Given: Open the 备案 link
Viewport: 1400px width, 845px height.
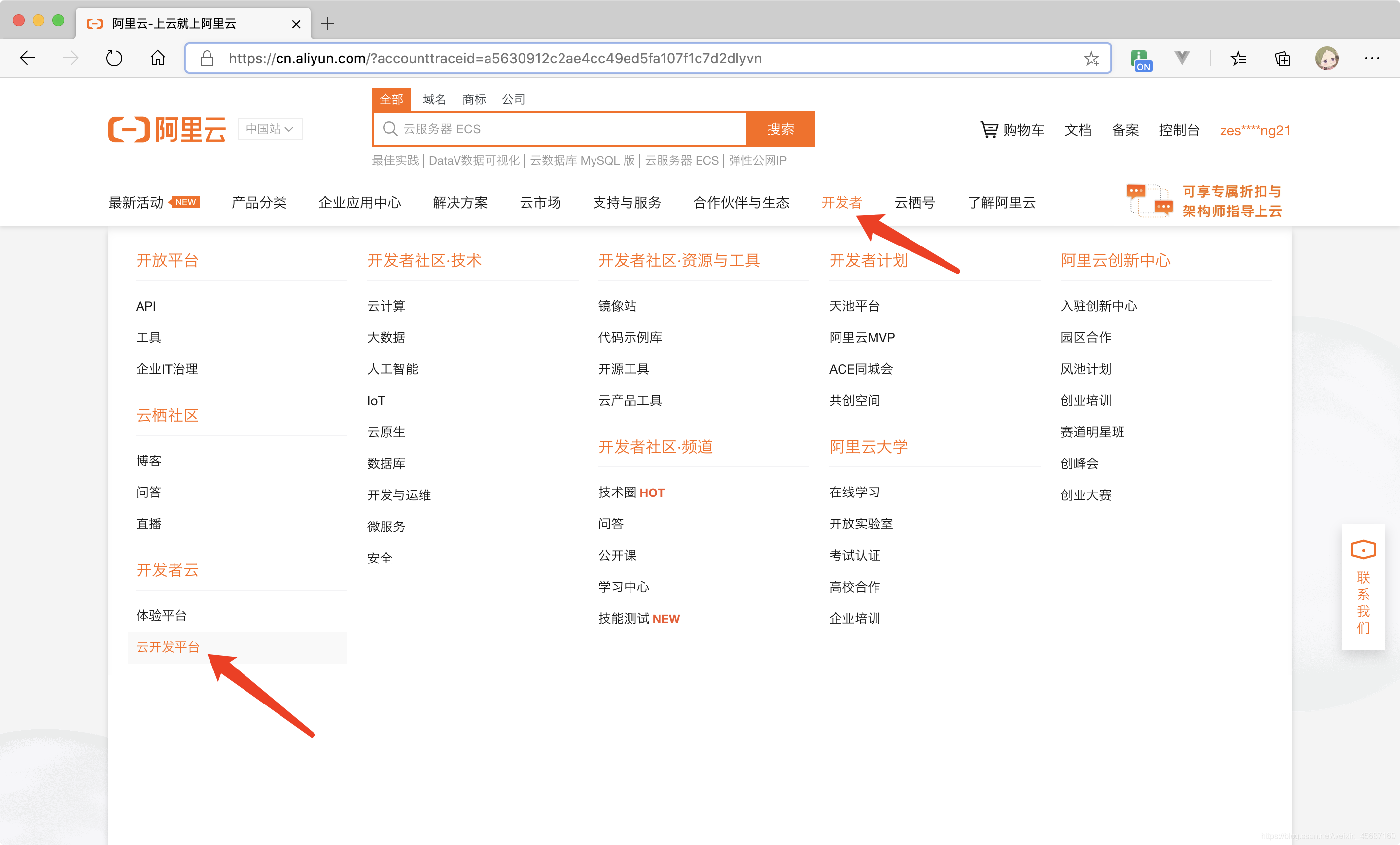Looking at the screenshot, I should click(x=1125, y=130).
